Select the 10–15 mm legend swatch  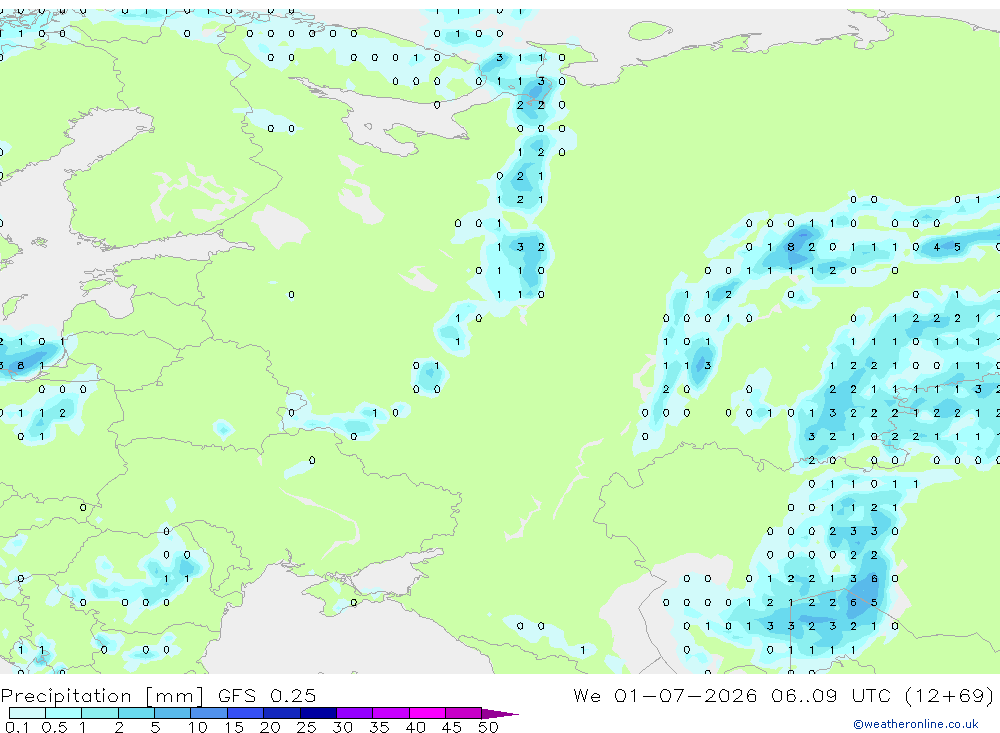click(209, 713)
